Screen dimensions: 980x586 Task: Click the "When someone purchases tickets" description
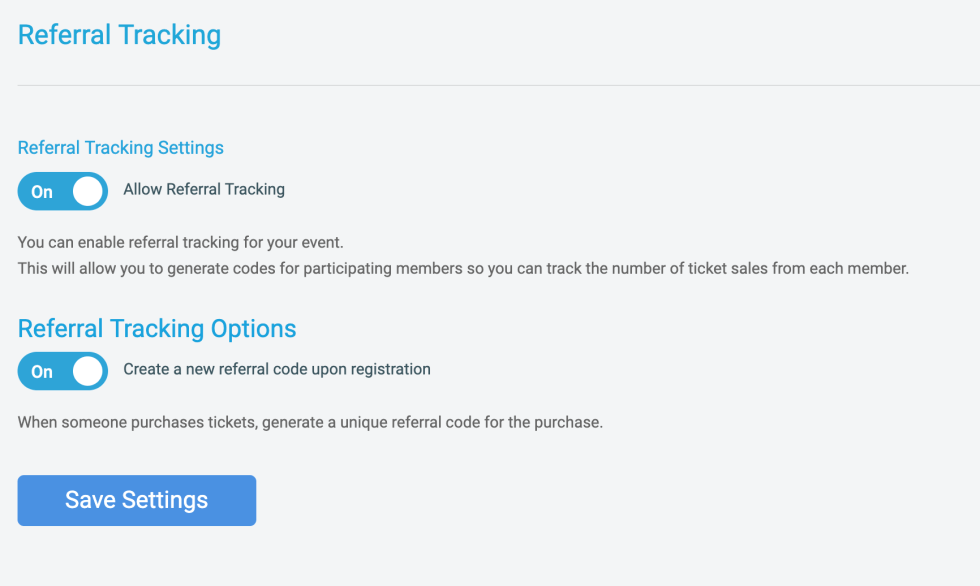(310, 422)
